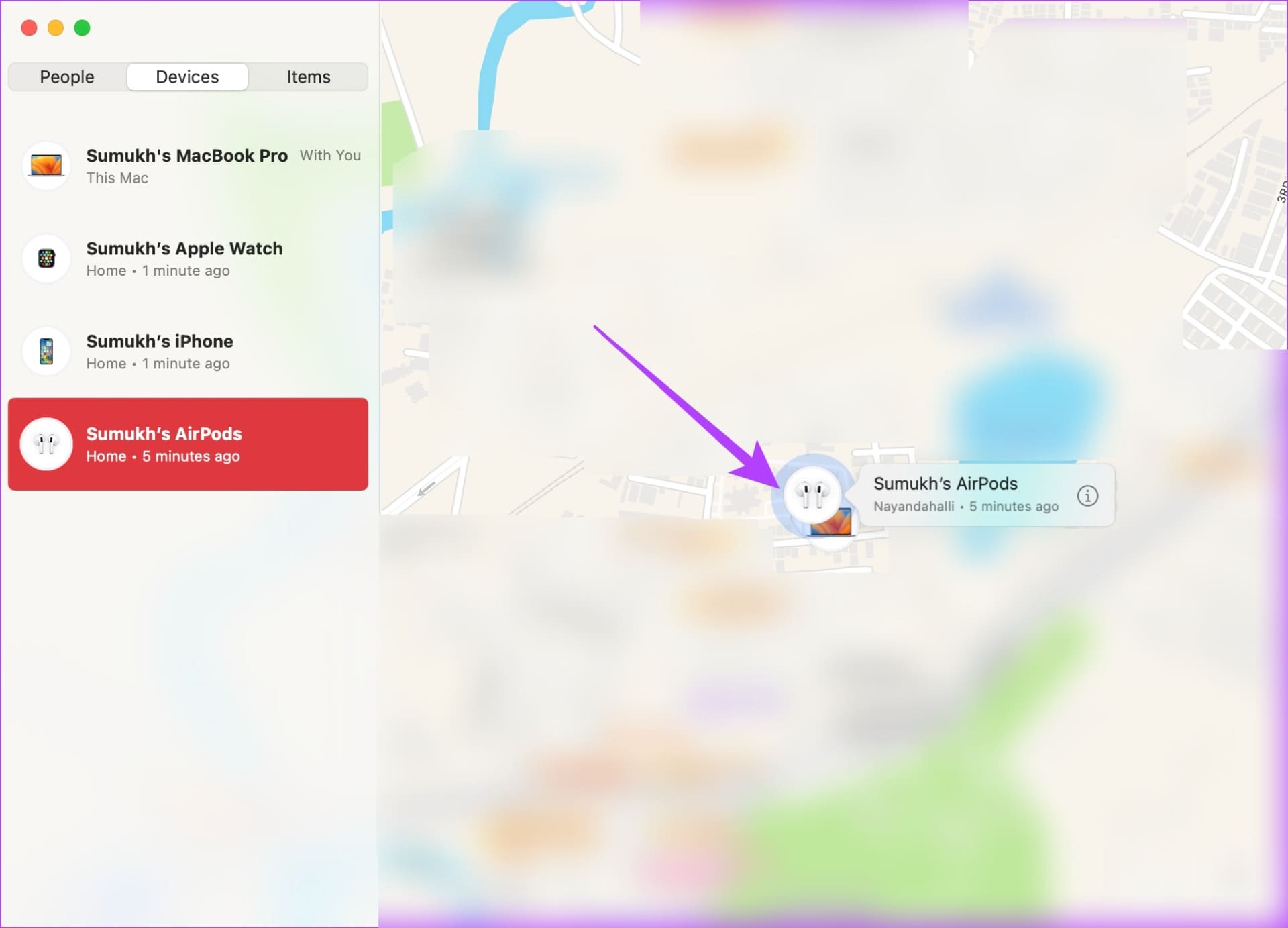This screenshot has width=1288, height=928.
Task: Open info for Sumukh's AirPods
Action: 1087,496
